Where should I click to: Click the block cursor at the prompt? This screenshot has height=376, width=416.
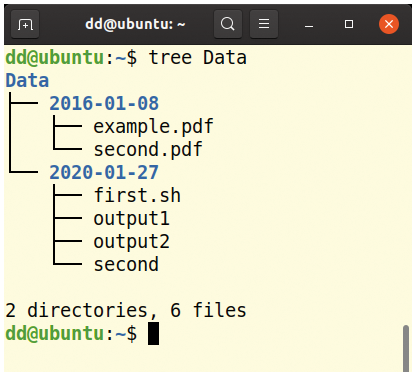tap(153, 334)
